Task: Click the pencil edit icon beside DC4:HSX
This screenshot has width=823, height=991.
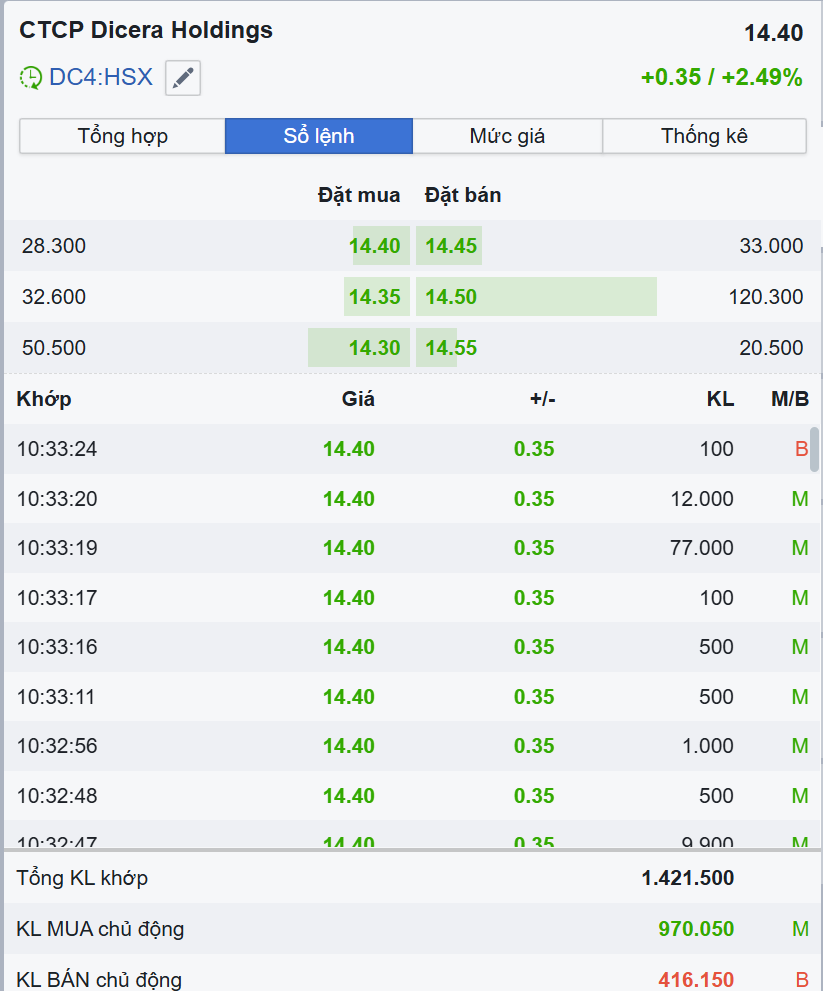Action: click(x=183, y=78)
